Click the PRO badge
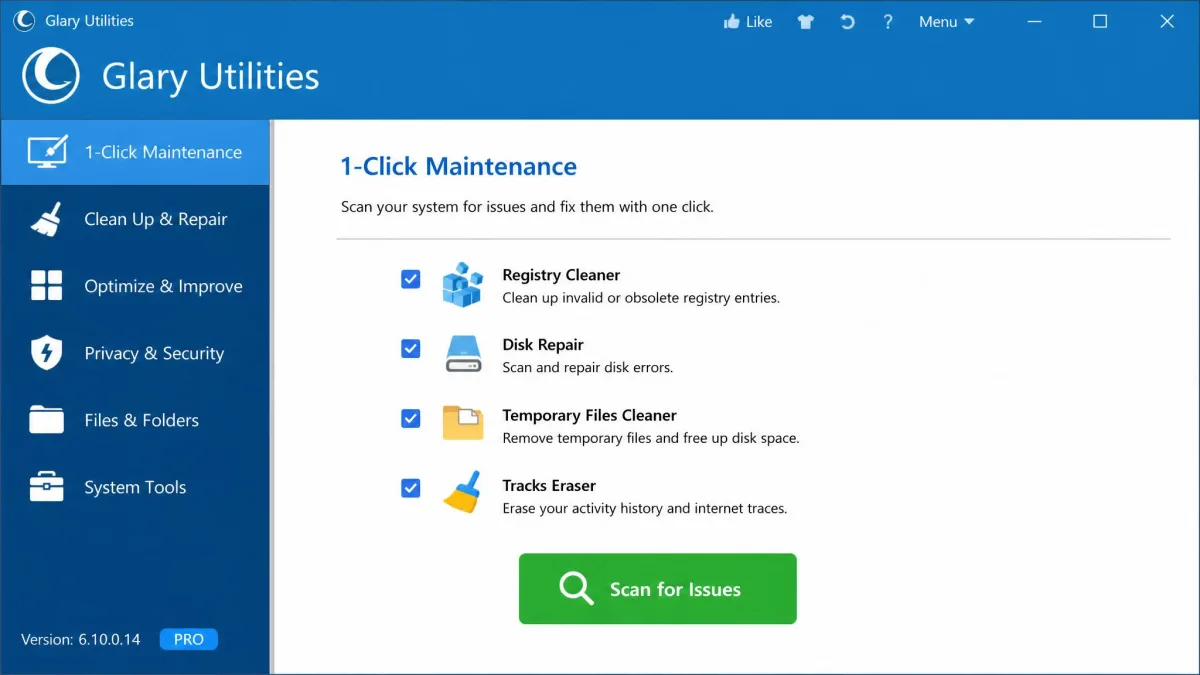1200x675 pixels. pyautogui.click(x=189, y=639)
